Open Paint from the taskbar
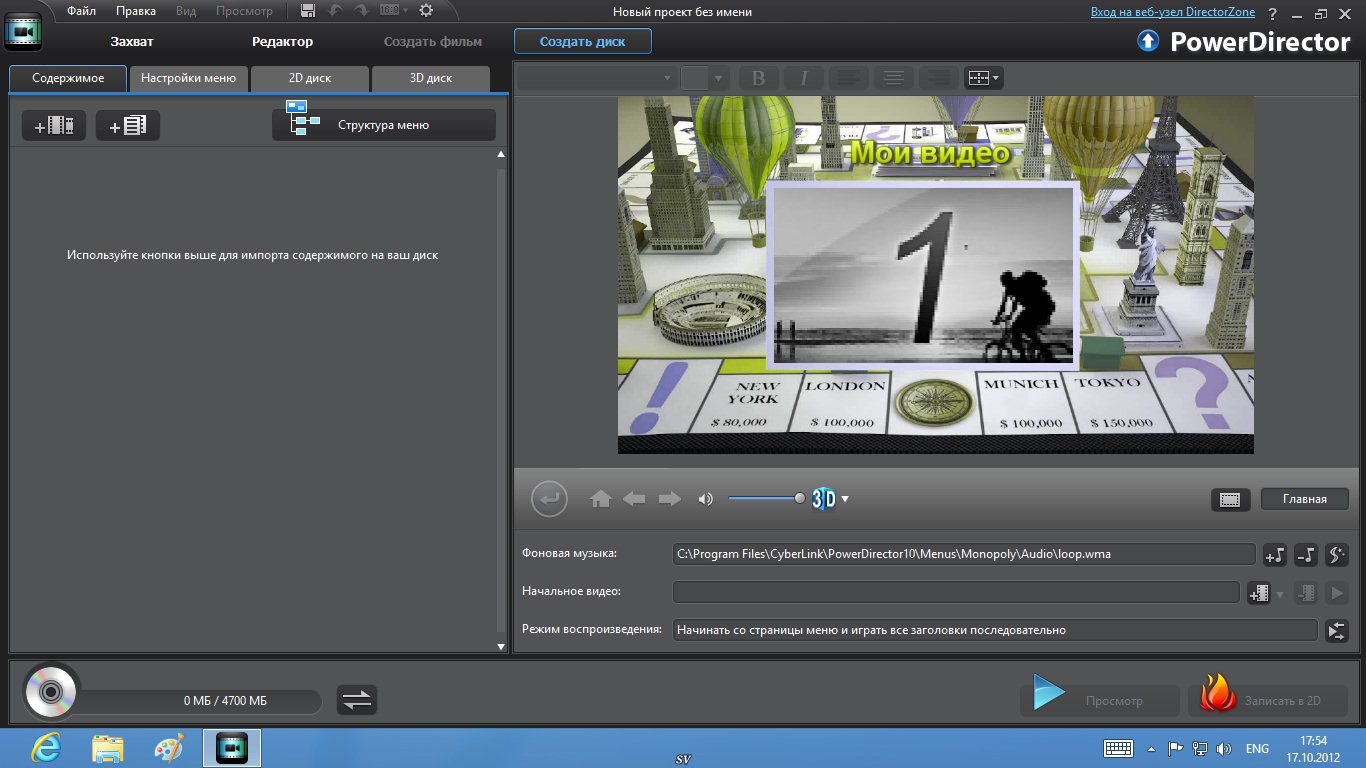 [x=170, y=748]
